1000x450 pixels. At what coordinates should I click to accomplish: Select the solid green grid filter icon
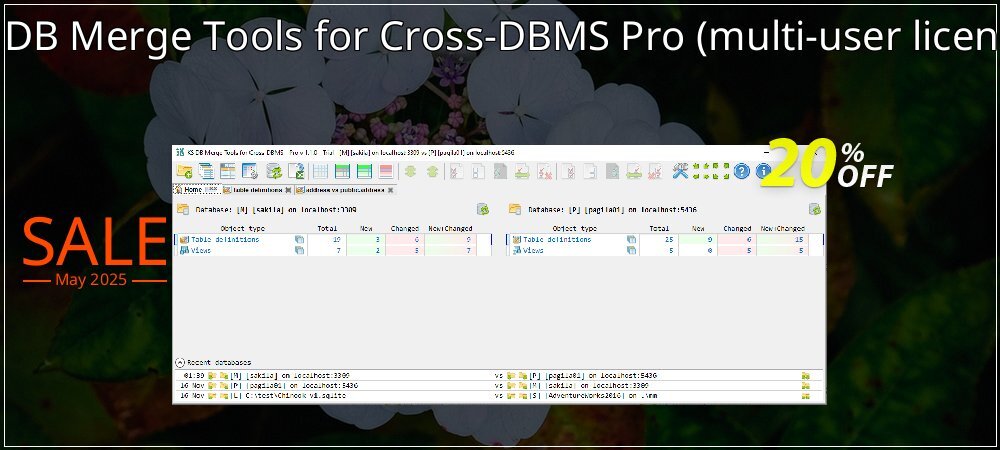(364, 171)
